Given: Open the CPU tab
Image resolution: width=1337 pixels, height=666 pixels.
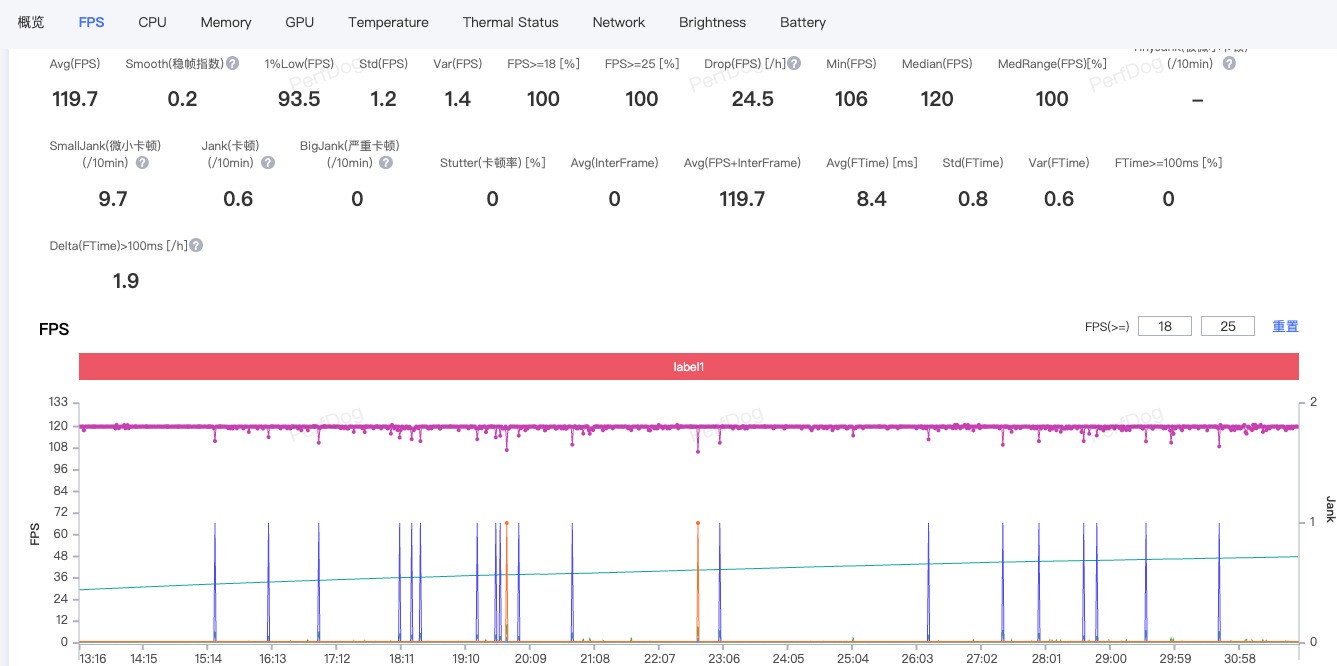Looking at the screenshot, I should tap(152, 22).
